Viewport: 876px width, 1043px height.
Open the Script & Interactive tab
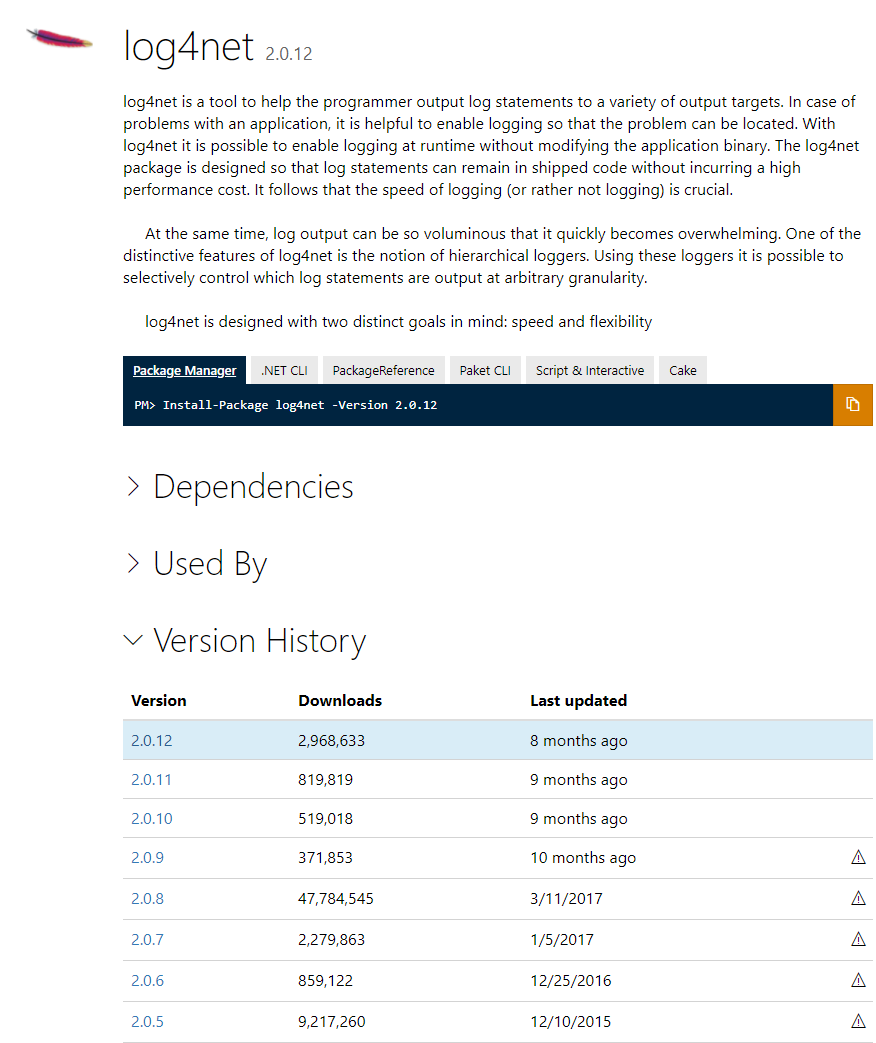589,370
